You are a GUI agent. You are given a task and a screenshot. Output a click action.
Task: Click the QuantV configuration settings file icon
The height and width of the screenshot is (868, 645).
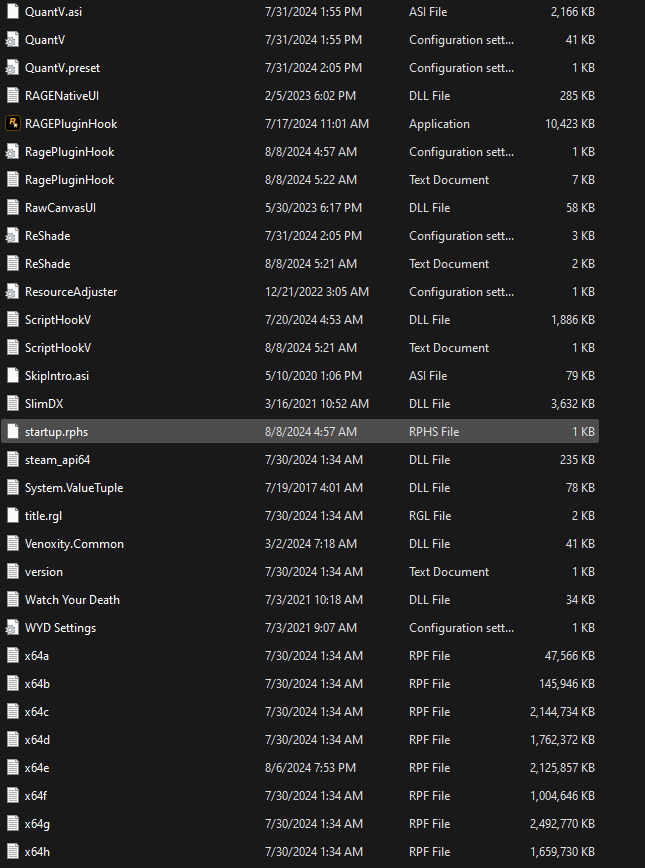pos(13,40)
